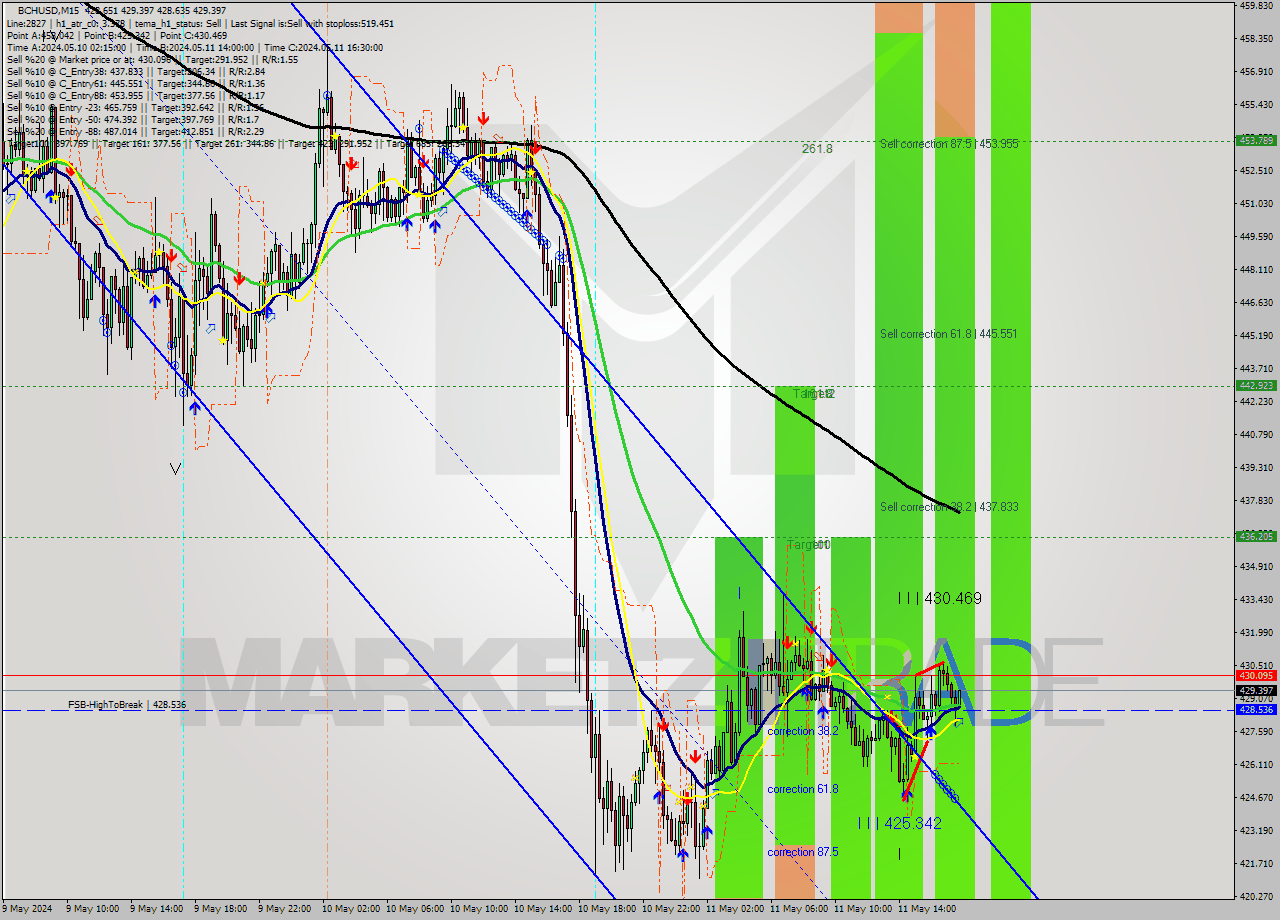Click '9 May 2024' on time axis
This screenshot has height=920, width=1280.
click(28, 909)
